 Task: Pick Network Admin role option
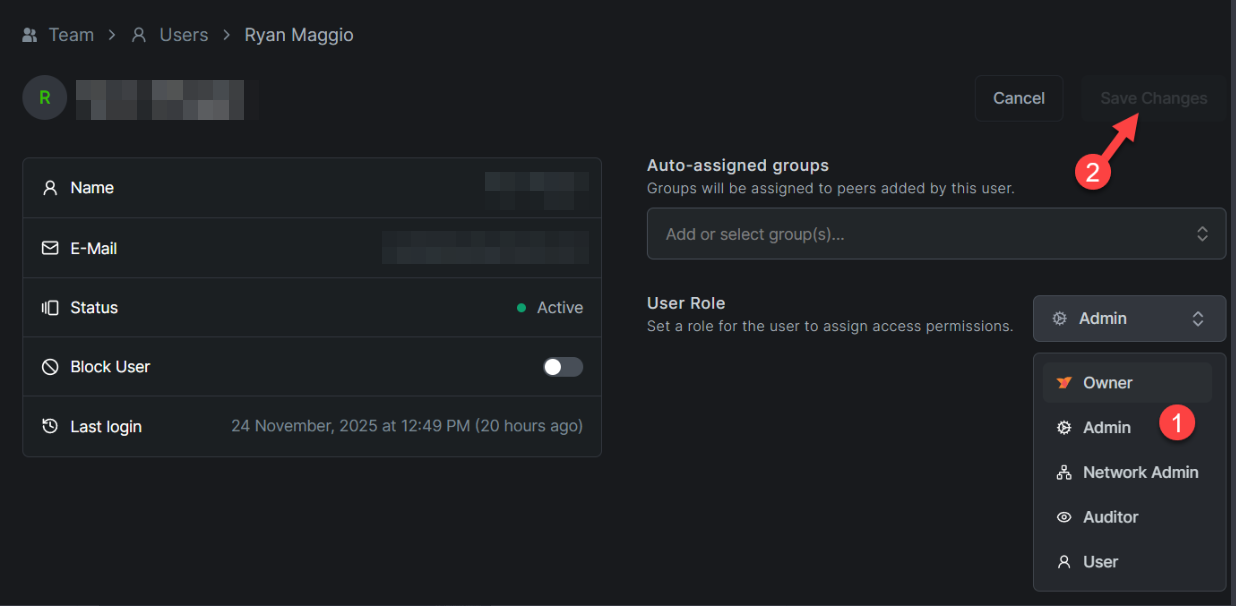coord(1140,473)
